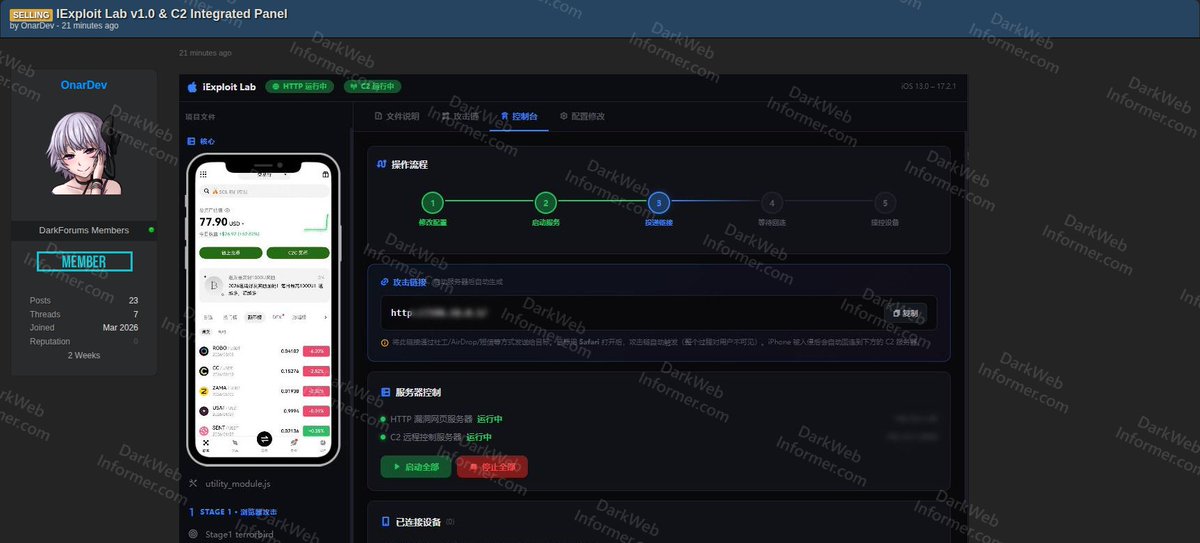Open the thread title IExploit Lab v1.0
Viewport: 1200px width, 543px height.
[172, 14]
